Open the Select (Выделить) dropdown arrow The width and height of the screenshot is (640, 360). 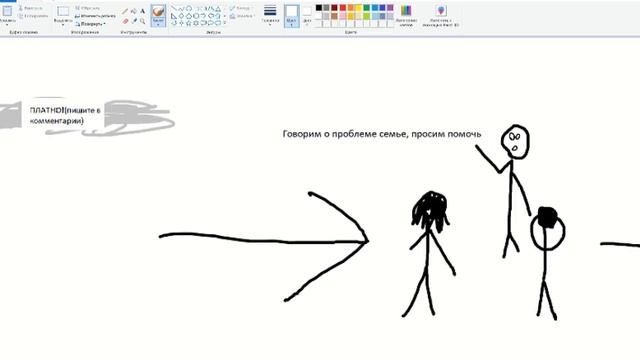point(63,24)
